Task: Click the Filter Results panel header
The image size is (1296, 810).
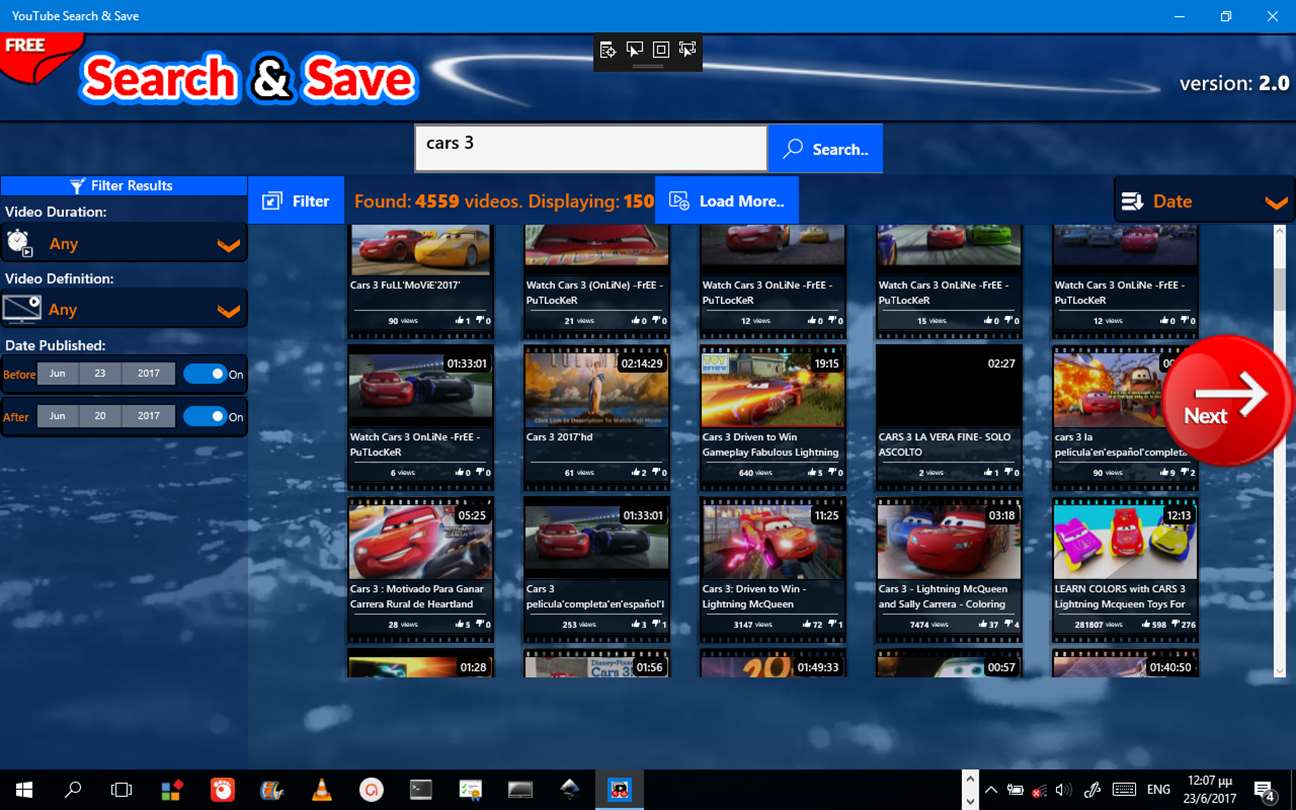Action: pos(124,186)
